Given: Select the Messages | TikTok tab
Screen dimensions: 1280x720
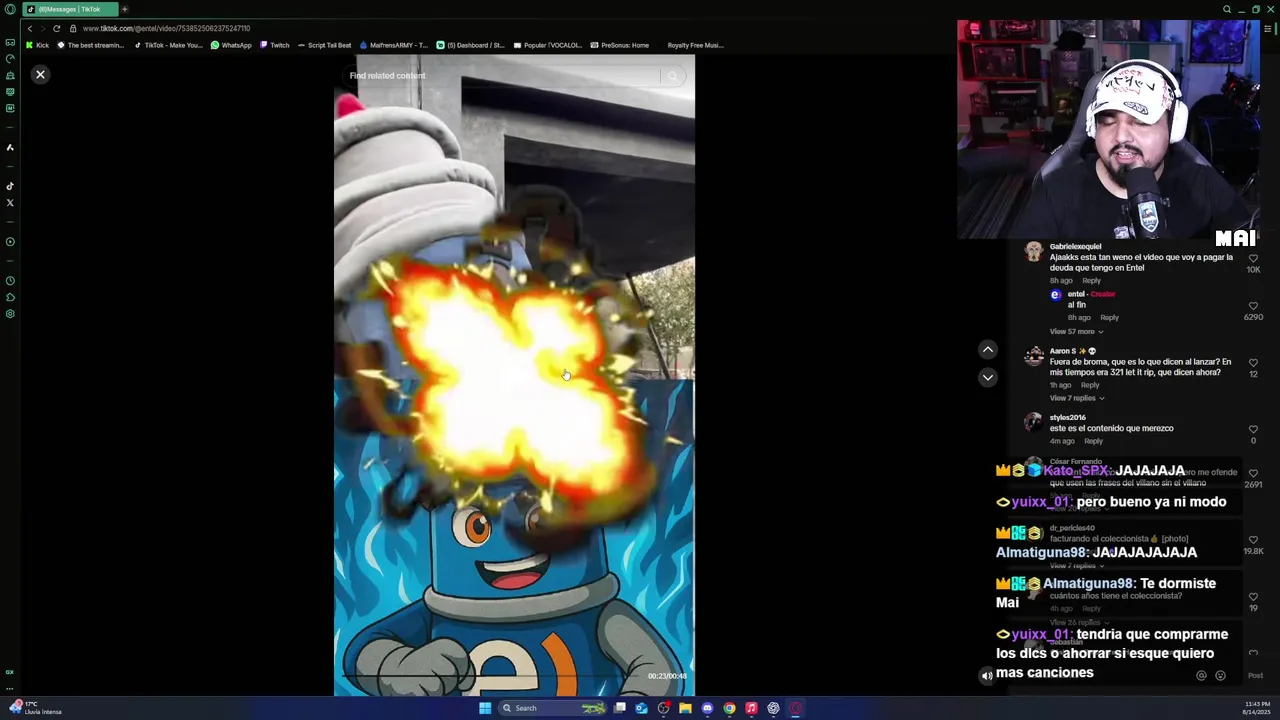Looking at the screenshot, I should click(70, 9).
